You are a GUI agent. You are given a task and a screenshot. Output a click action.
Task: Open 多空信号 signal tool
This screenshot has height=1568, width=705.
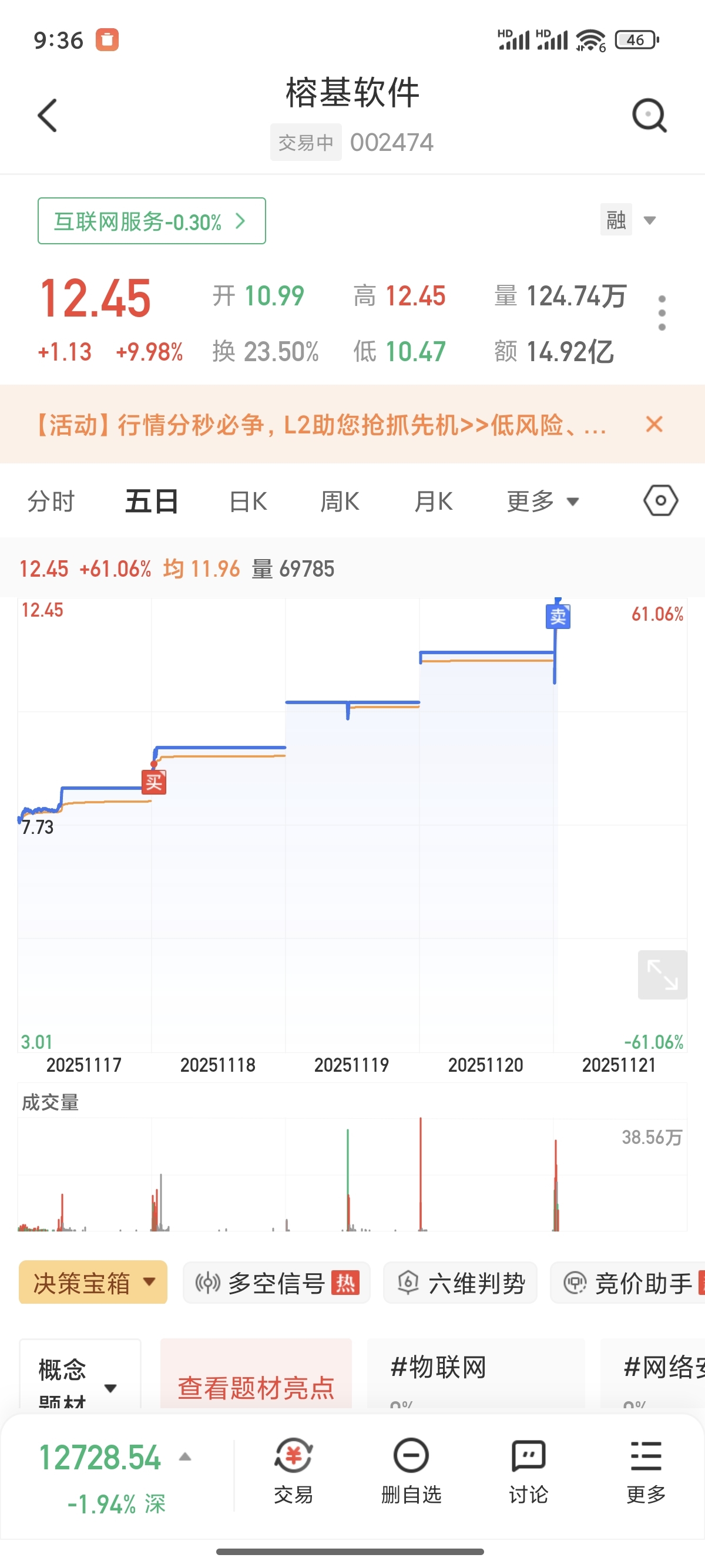tap(277, 1282)
